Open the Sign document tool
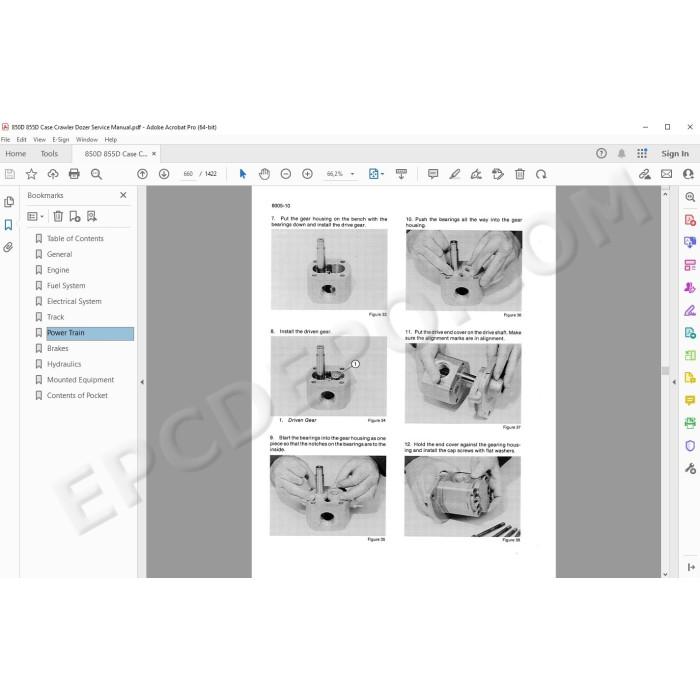Viewport: 700px width, 700px height. point(476,174)
